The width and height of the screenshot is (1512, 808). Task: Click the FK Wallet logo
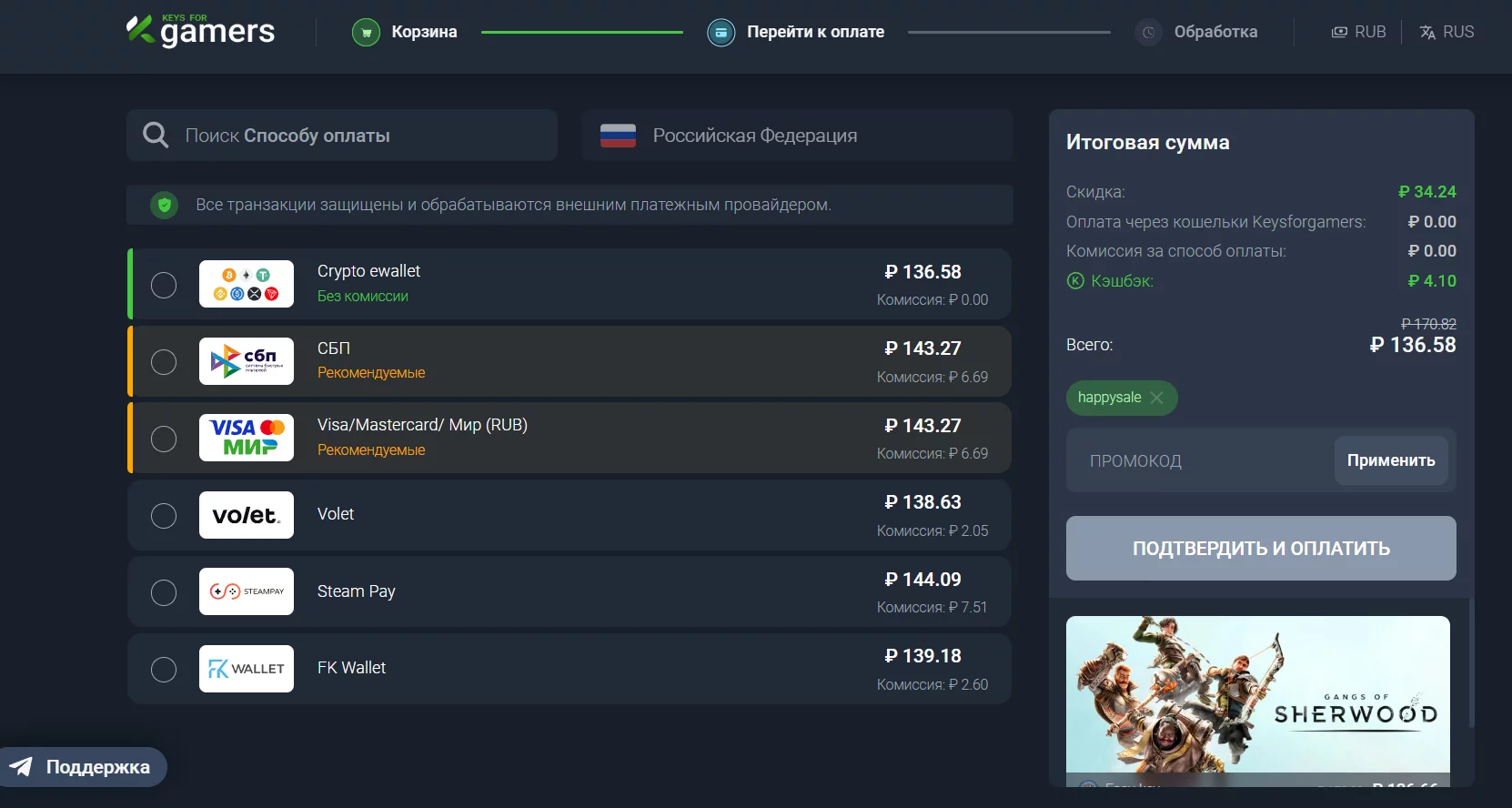click(247, 669)
